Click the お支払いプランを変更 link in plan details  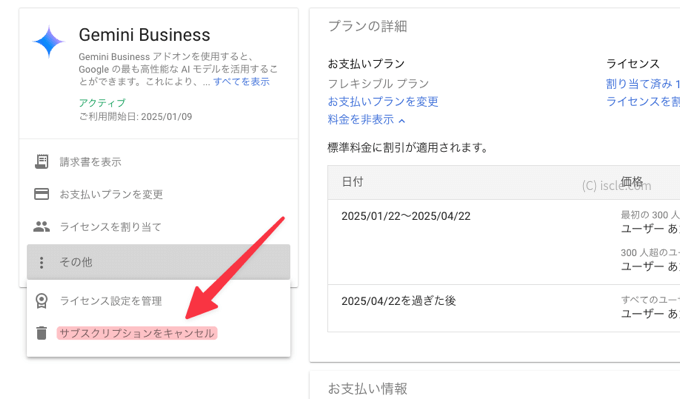pos(383,101)
